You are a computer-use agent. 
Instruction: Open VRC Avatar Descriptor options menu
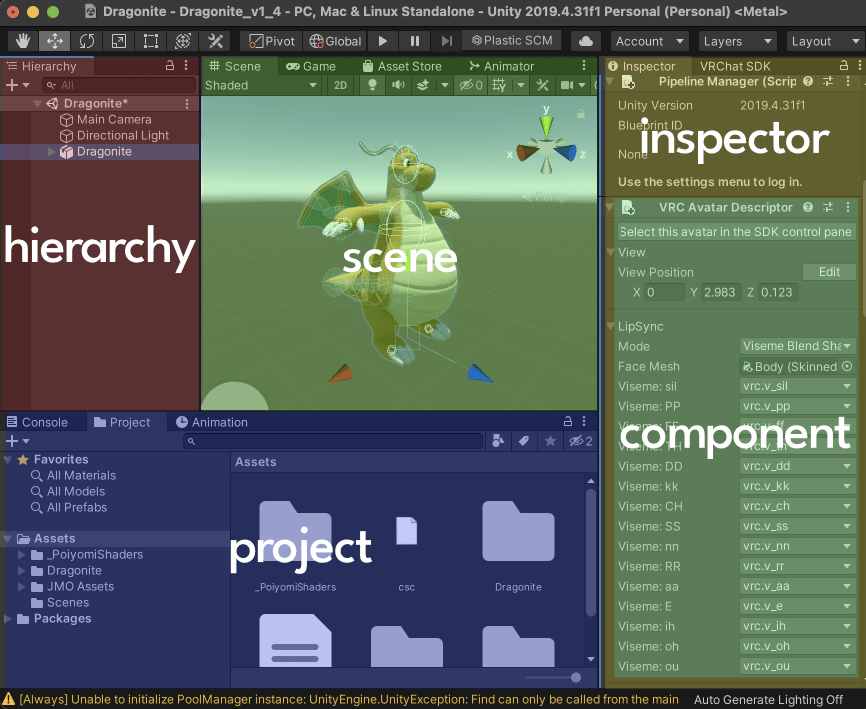point(848,208)
